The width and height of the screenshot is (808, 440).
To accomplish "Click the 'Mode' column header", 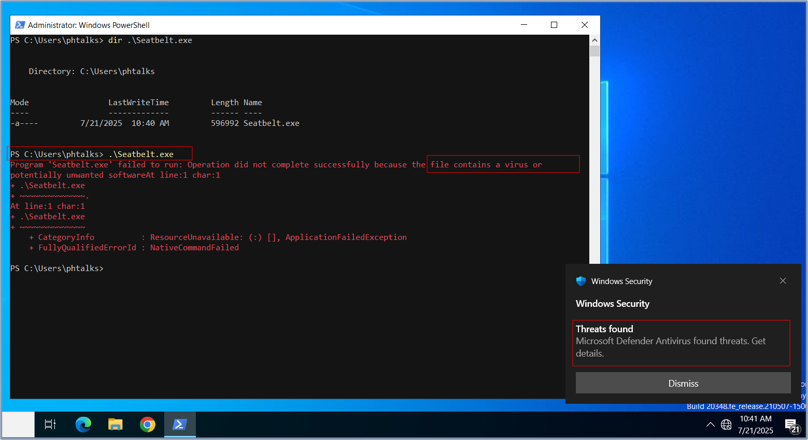I will point(20,103).
